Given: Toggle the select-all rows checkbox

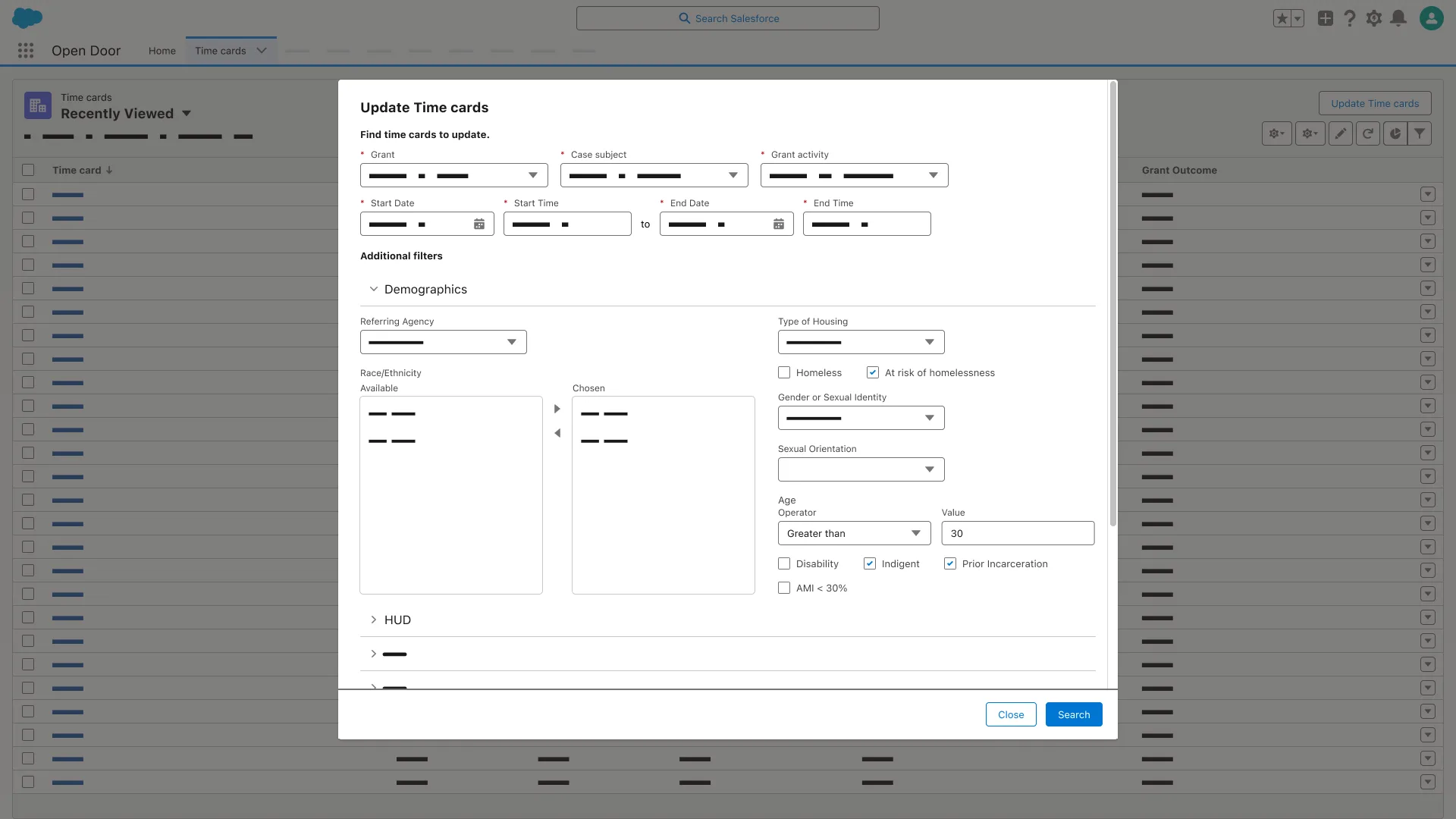Looking at the screenshot, I should [x=28, y=170].
